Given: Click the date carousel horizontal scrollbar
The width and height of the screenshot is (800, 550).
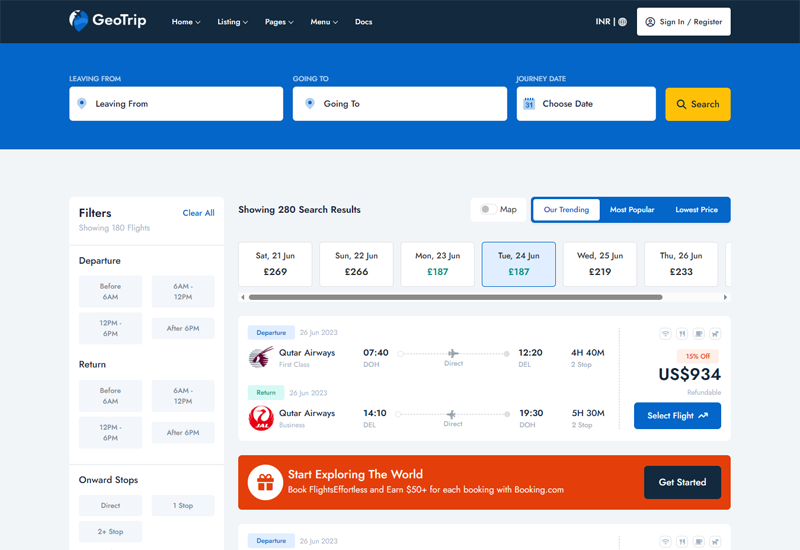Looking at the screenshot, I should click(x=455, y=297).
